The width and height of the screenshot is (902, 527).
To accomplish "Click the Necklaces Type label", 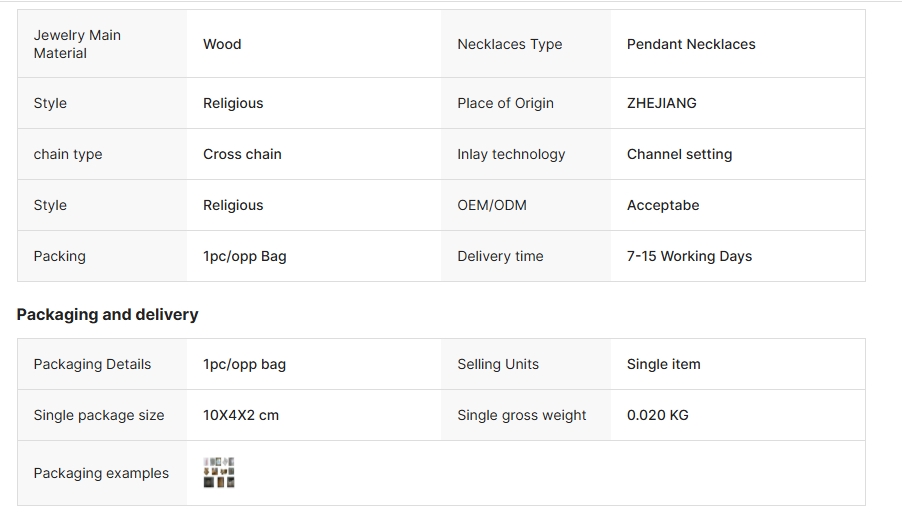I will (510, 44).
